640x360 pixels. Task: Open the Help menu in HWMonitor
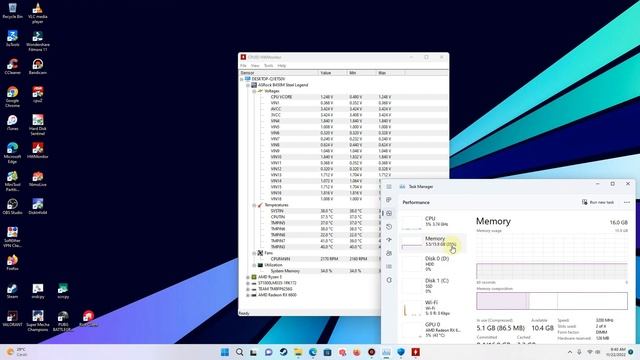[282, 65]
